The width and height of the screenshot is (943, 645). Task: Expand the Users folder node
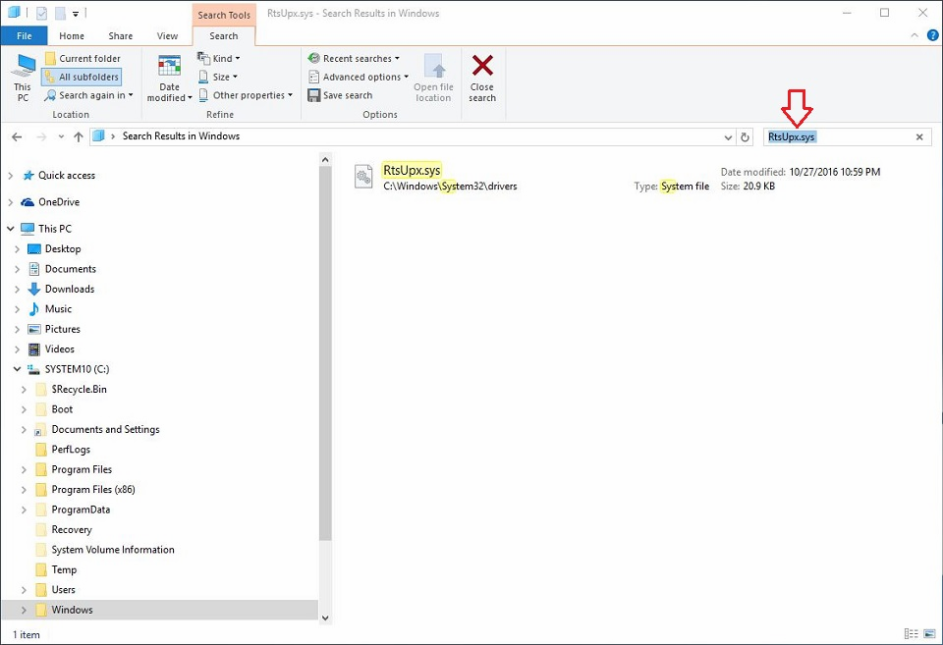click(x=23, y=590)
